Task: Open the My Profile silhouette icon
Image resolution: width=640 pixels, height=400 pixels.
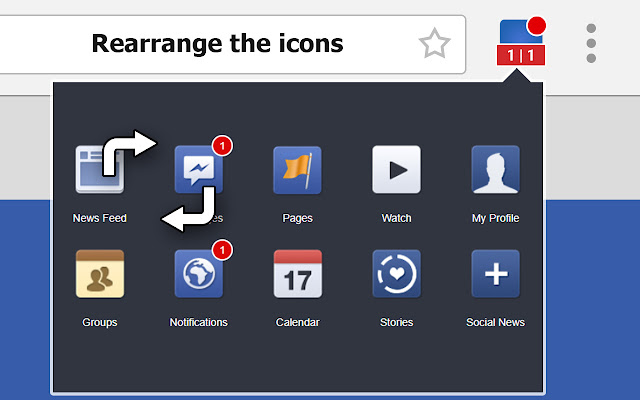Action: [496, 169]
